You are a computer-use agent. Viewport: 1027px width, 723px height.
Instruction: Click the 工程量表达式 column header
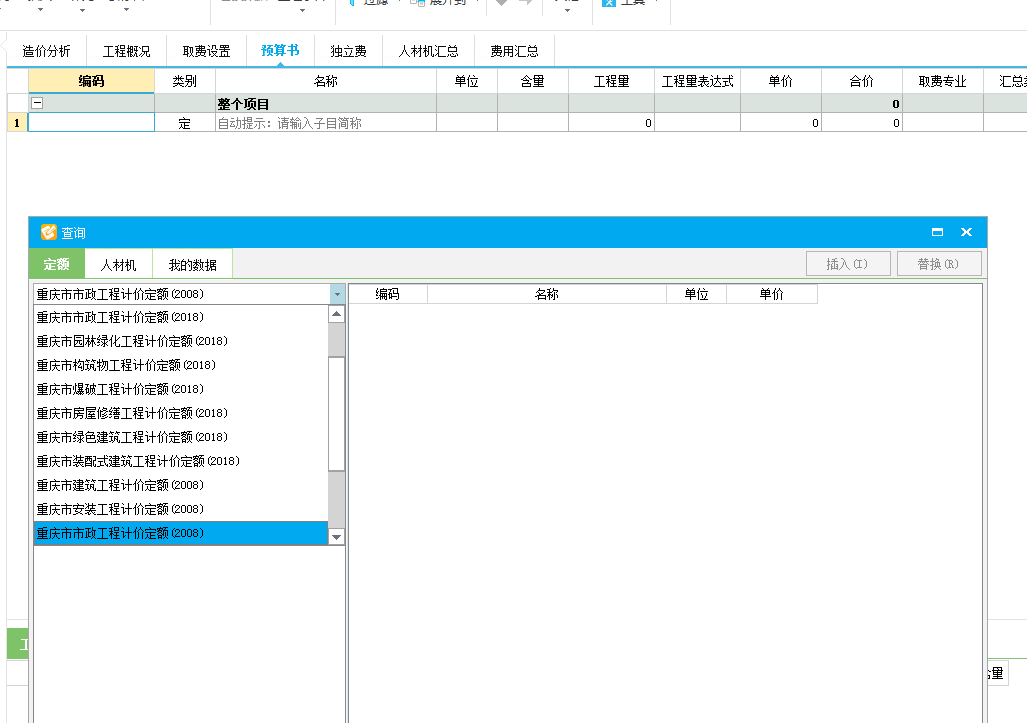click(698, 81)
